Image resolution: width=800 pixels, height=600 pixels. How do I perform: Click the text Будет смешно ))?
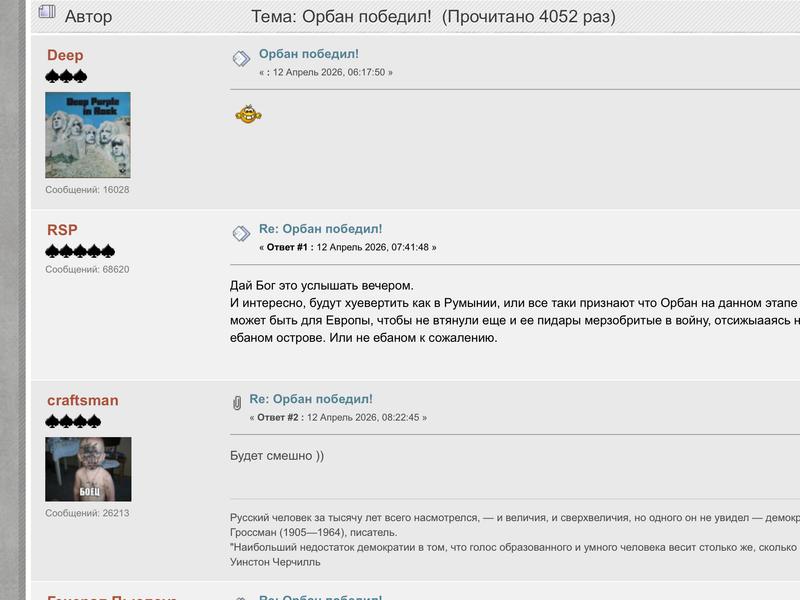(x=277, y=456)
